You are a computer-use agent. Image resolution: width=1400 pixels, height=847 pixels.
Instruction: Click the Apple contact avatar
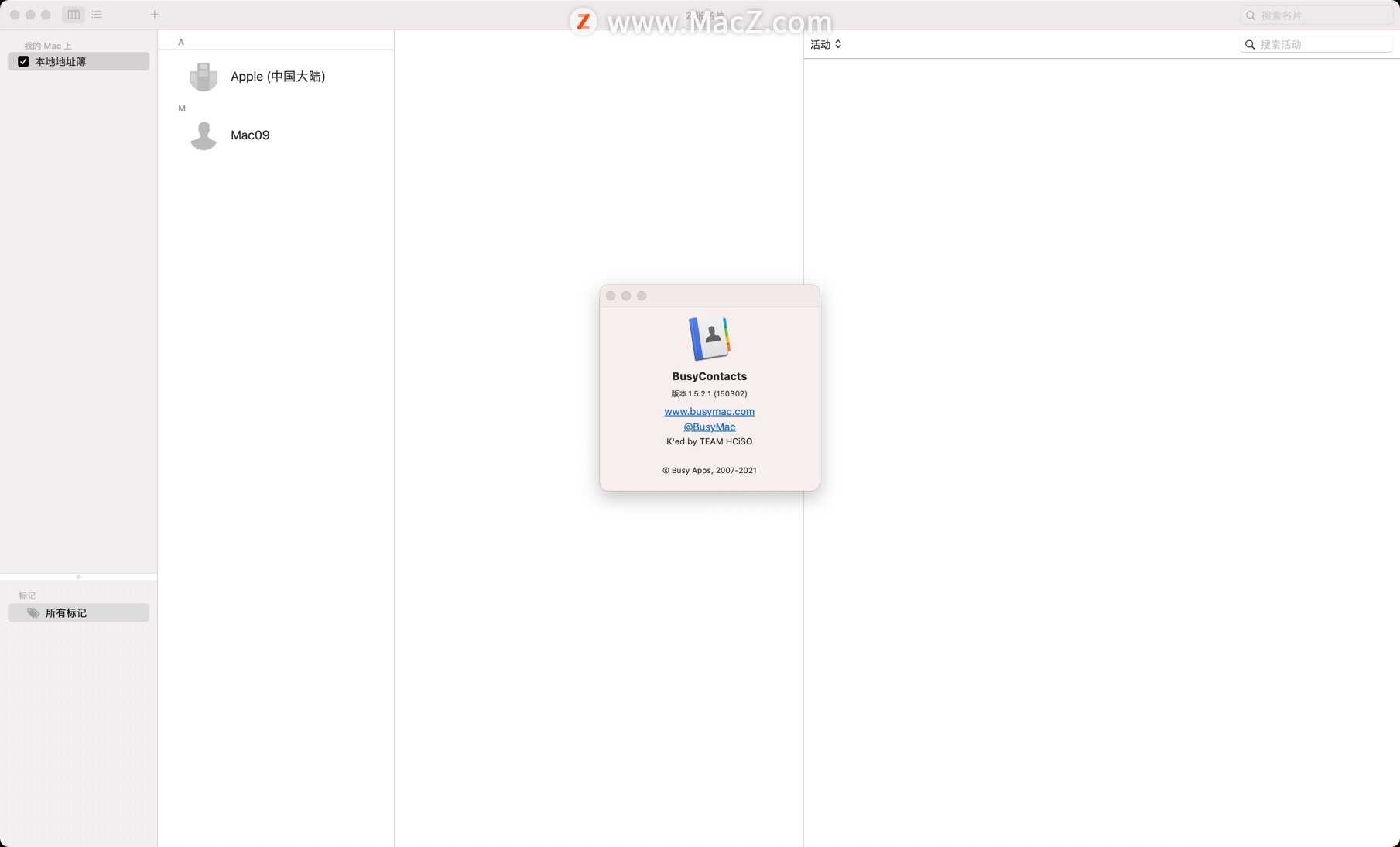coord(204,76)
